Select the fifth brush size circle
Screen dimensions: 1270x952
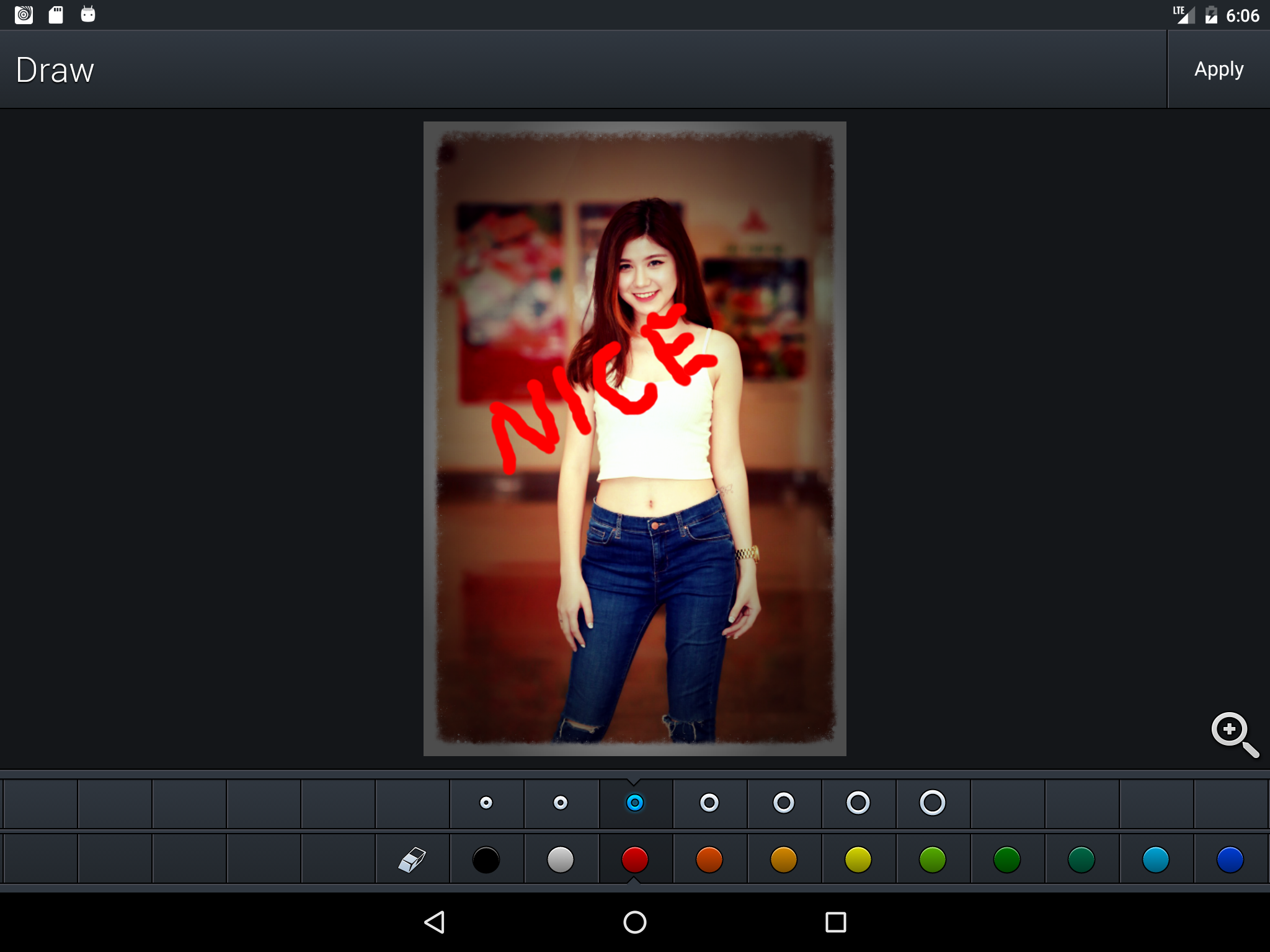pyautogui.click(x=784, y=803)
